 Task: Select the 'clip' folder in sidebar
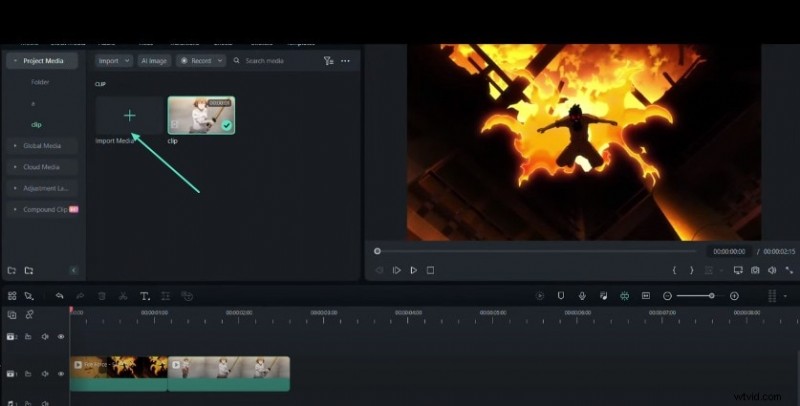pyautogui.click(x=36, y=124)
